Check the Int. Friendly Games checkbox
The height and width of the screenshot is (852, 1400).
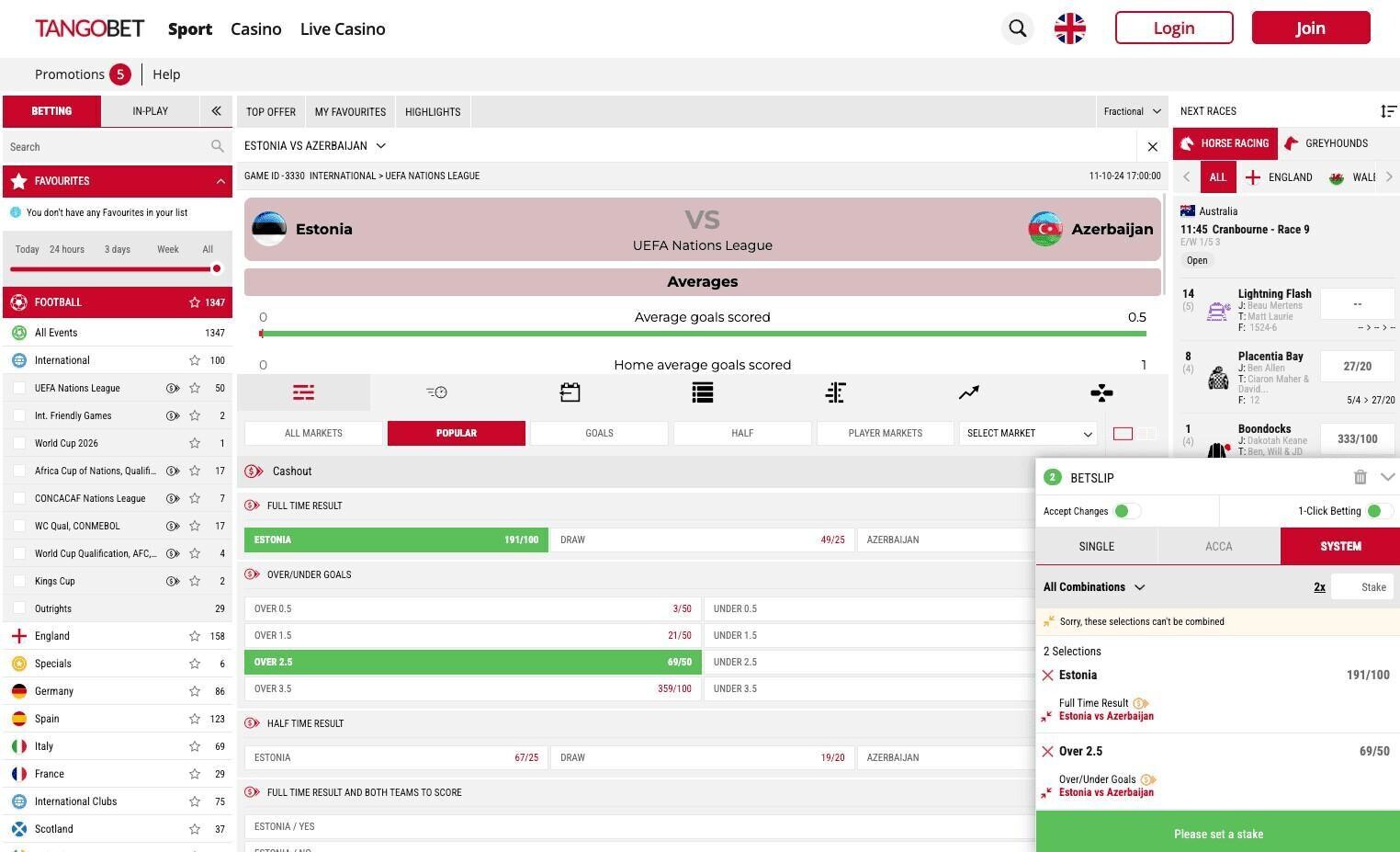coord(19,415)
